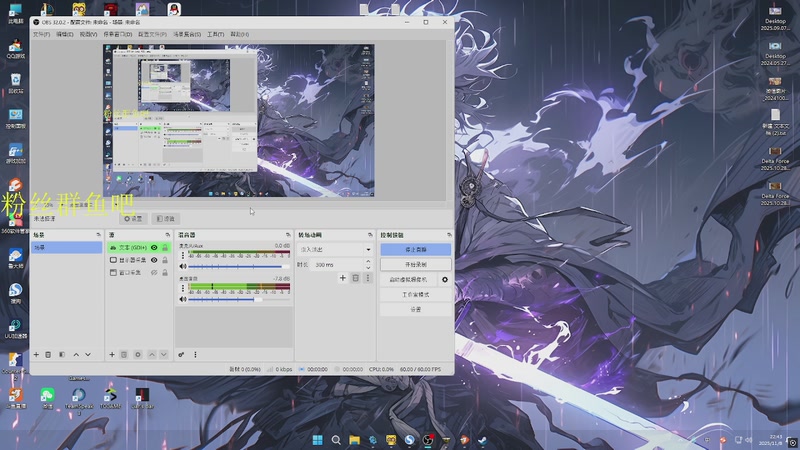The width and height of the screenshot is (800, 450).
Task: Open the 文件(F) menu
Action: point(41,34)
